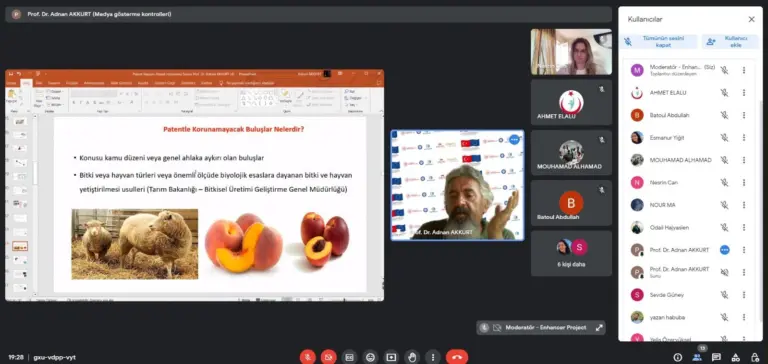Click Esmanur Yiğit name in users list
The height and width of the screenshot is (364, 768).
667,138
